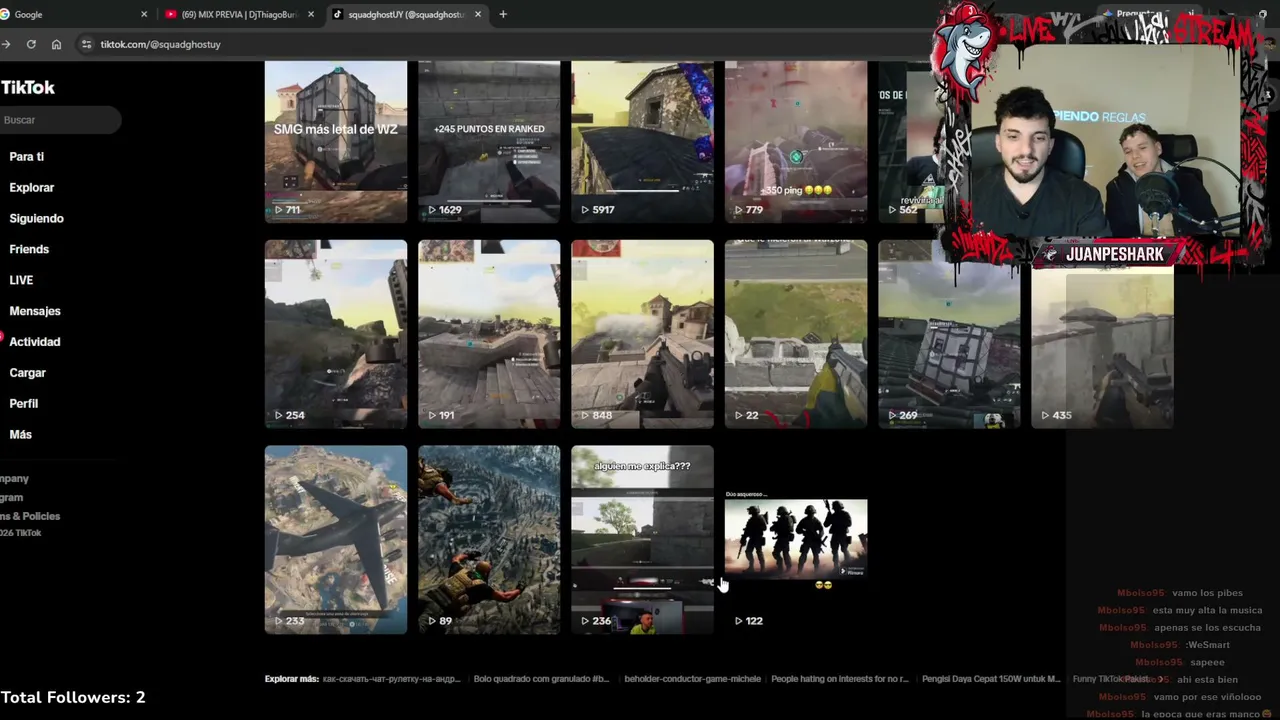Reload the TikTok page
Image resolution: width=1280 pixels, height=720 pixels.
(31, 44)
